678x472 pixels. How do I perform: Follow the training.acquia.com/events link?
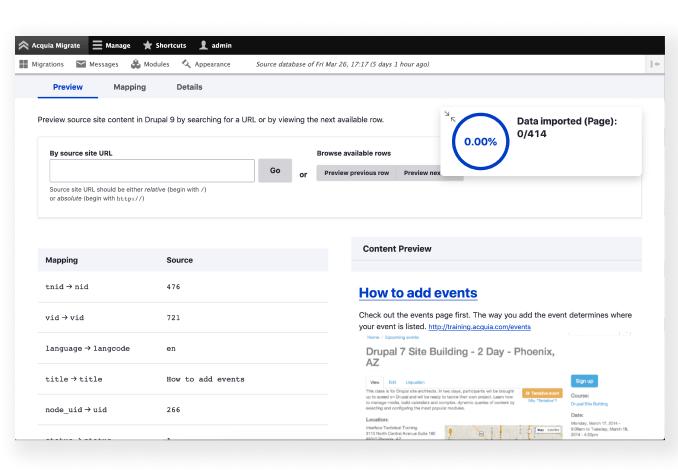click(x=479, y=327)
